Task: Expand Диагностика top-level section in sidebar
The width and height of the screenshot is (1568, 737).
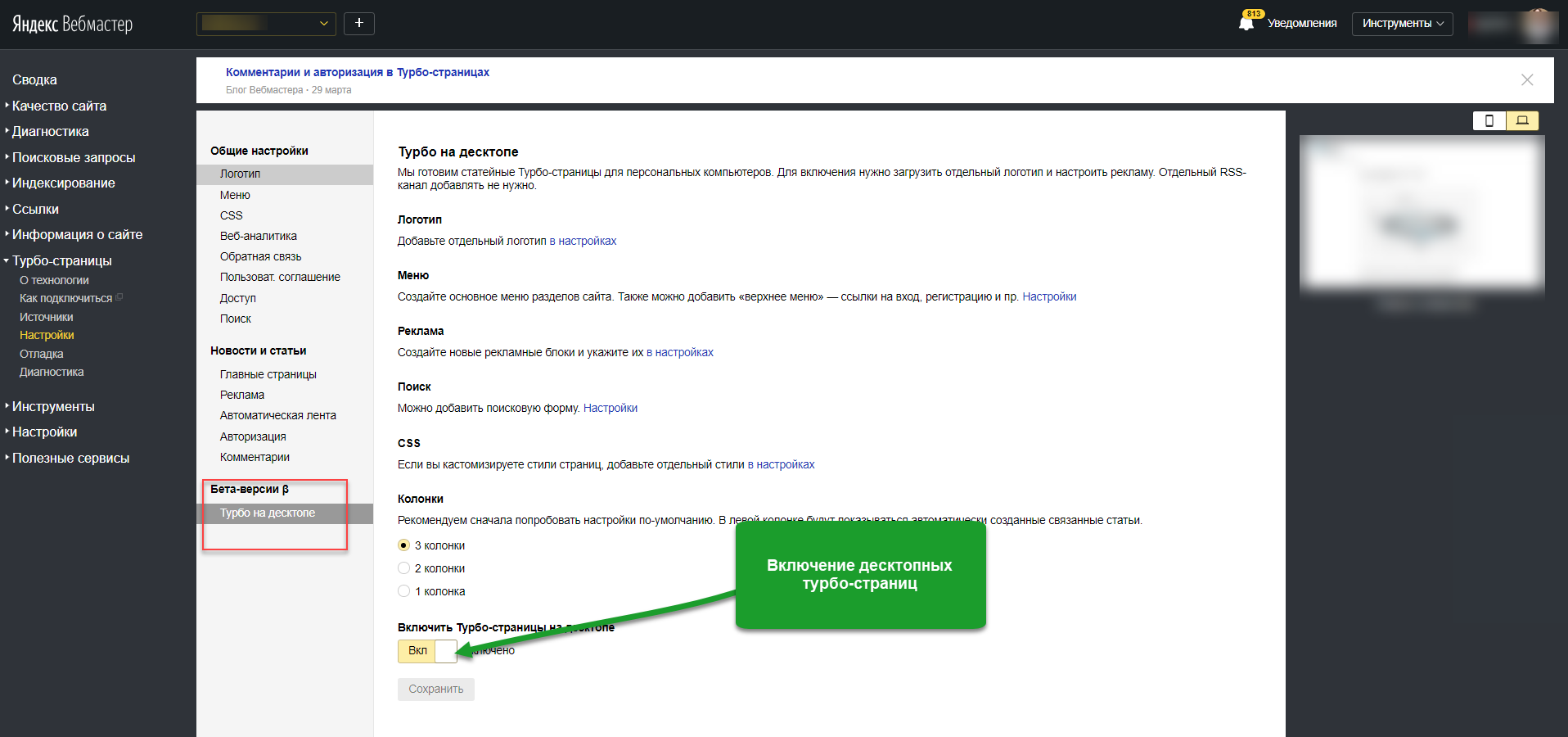Action: (50, 131)
